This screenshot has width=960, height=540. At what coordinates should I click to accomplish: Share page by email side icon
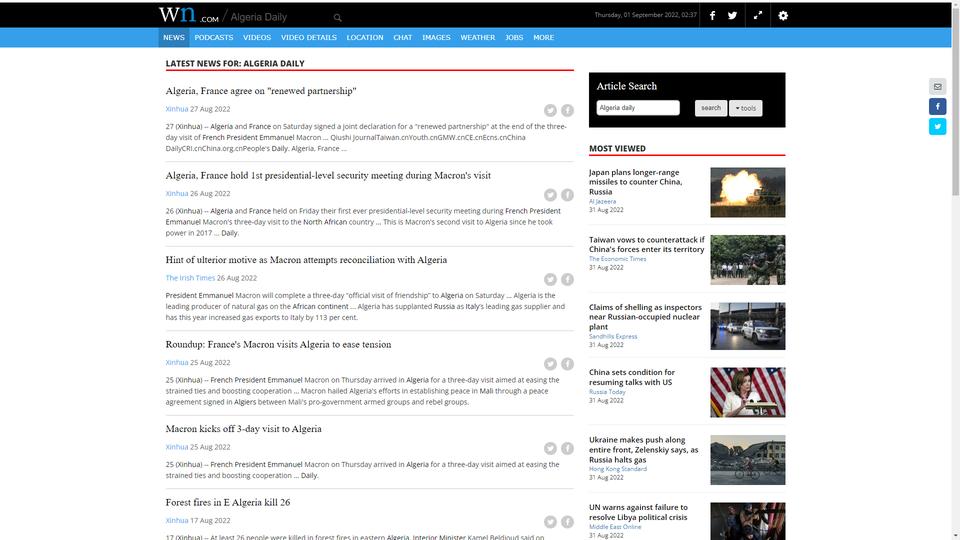[937, 86]
